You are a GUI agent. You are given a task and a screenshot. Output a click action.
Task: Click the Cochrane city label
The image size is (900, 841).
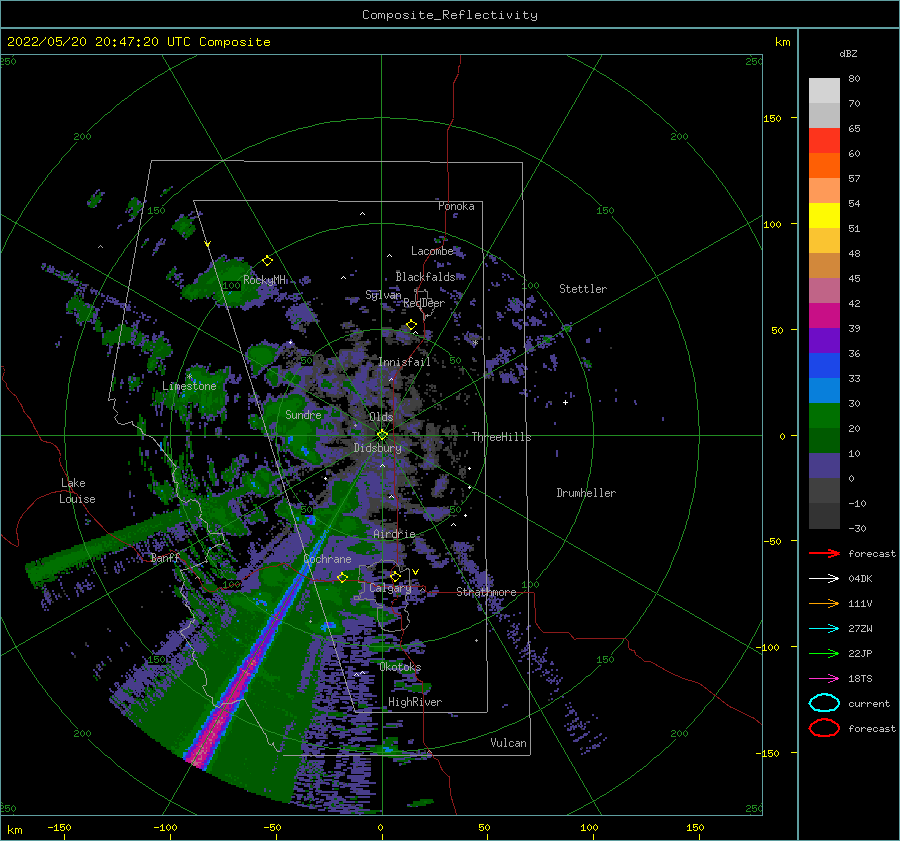pos(327,559)
